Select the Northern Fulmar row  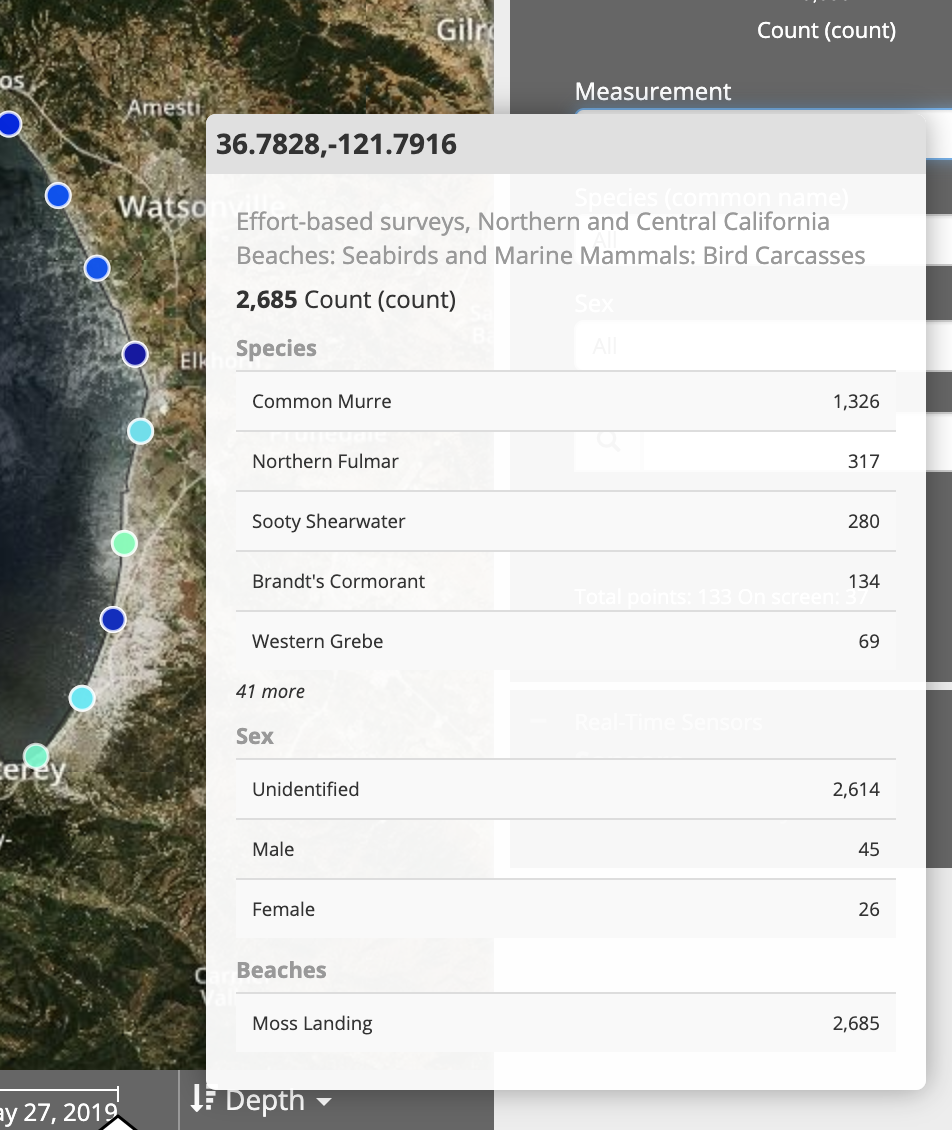tap(566, 461)
